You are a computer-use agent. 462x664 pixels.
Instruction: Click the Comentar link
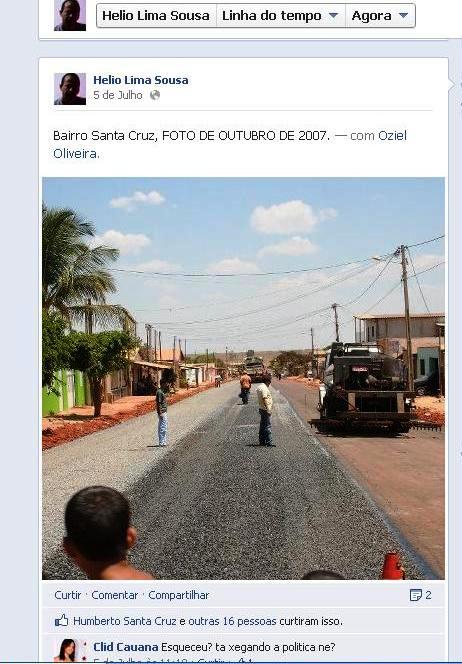point(115,595)
